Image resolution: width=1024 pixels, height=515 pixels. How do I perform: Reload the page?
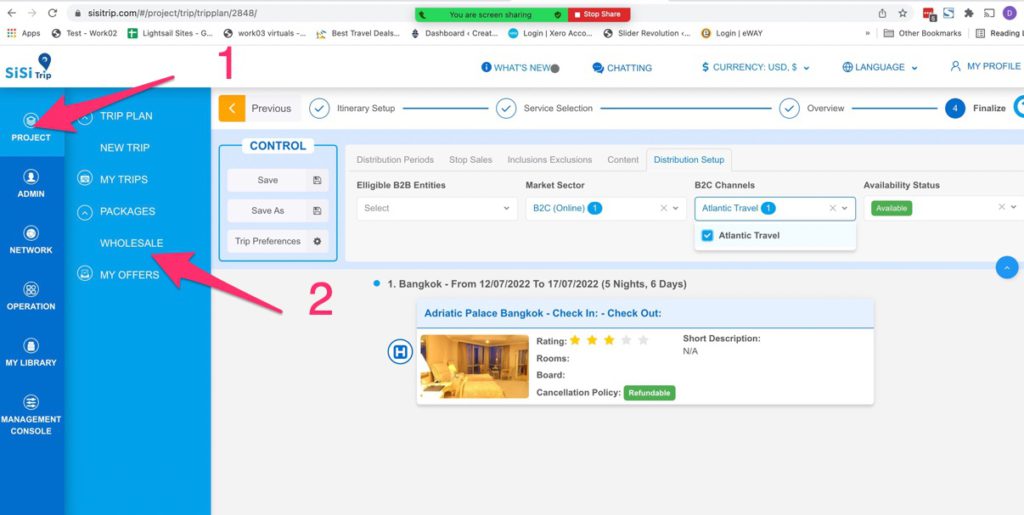pyautogui.click(x=53, y=13)
